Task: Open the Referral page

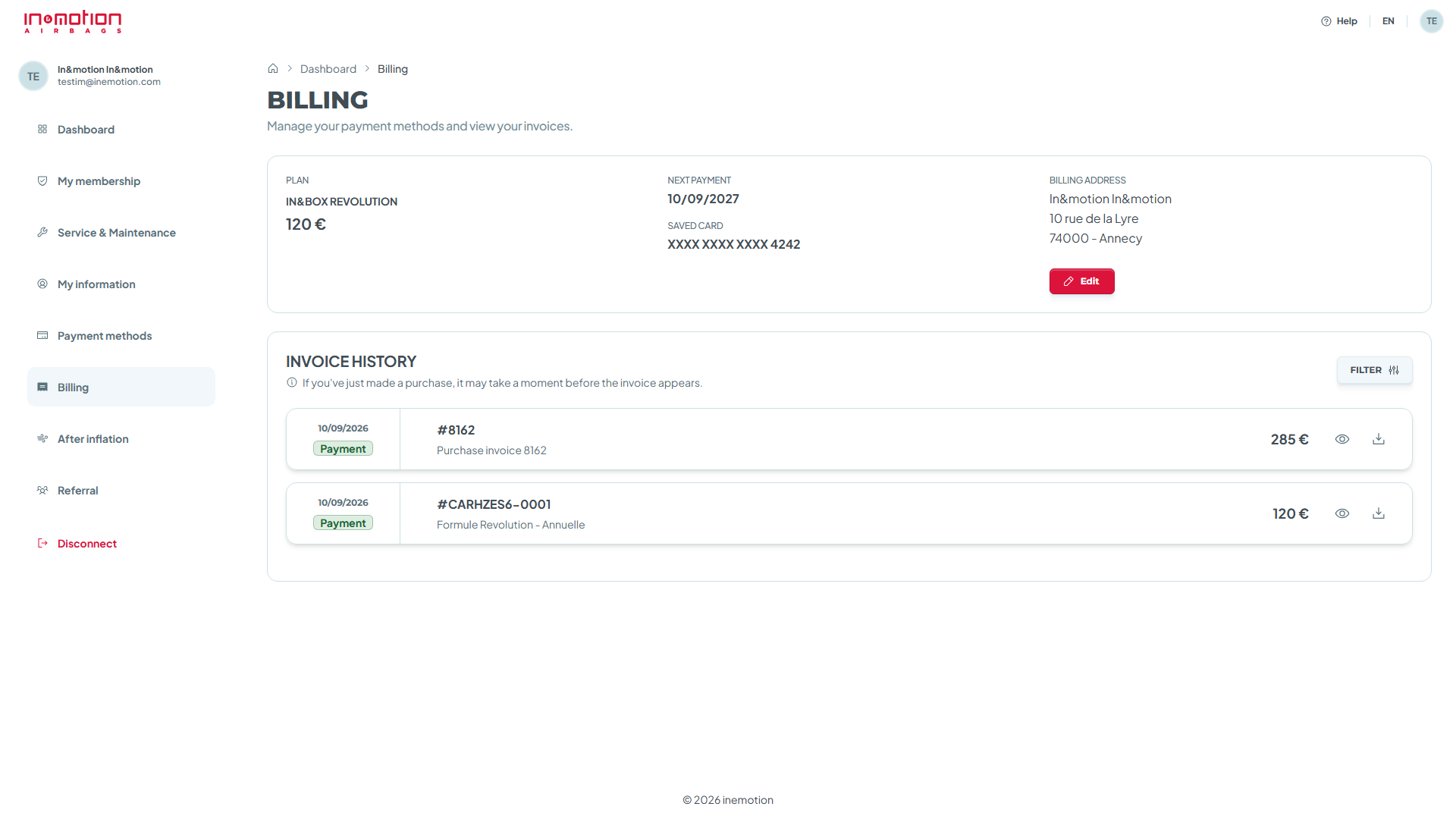Action: [121, 491]
